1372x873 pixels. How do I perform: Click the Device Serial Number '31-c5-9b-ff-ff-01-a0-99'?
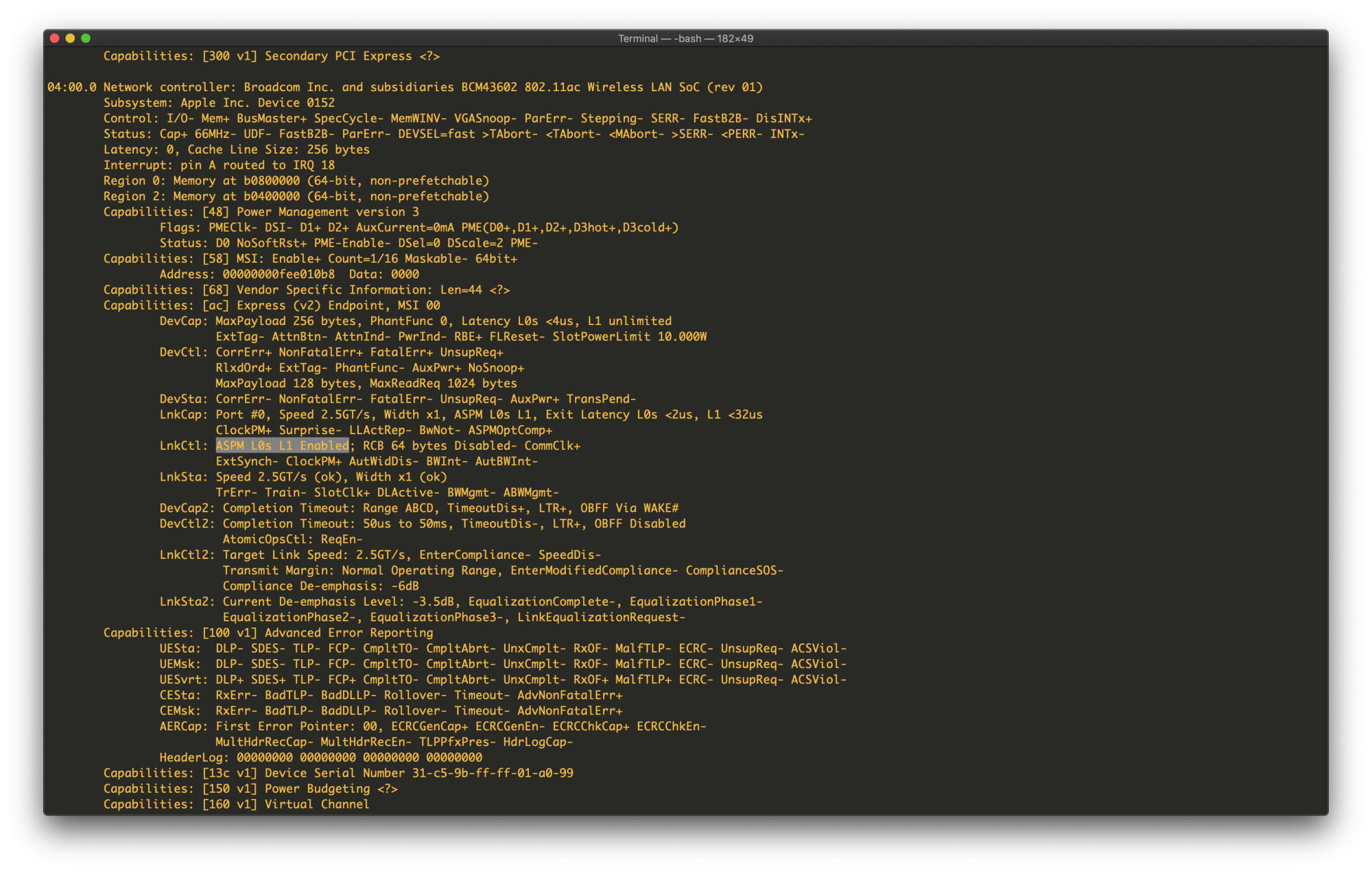point(492,774)
